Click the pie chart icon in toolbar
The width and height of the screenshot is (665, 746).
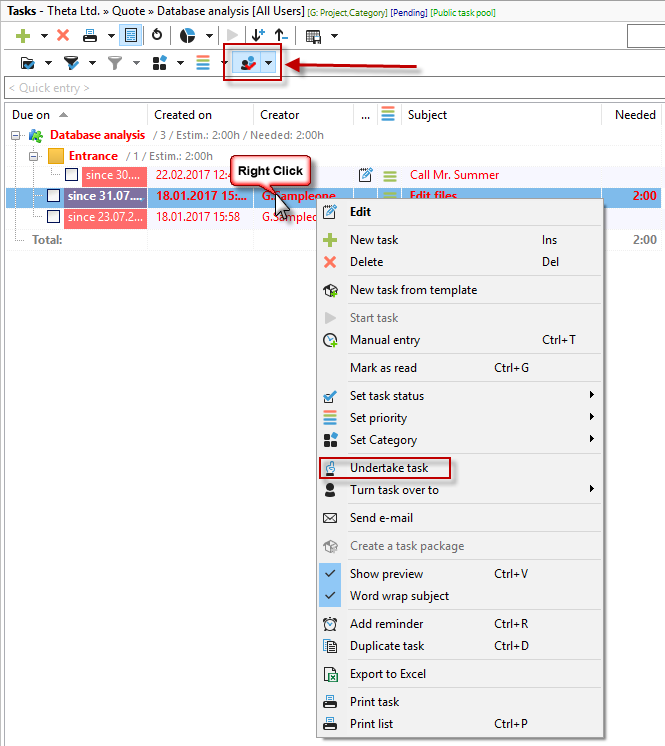(187, 36)
